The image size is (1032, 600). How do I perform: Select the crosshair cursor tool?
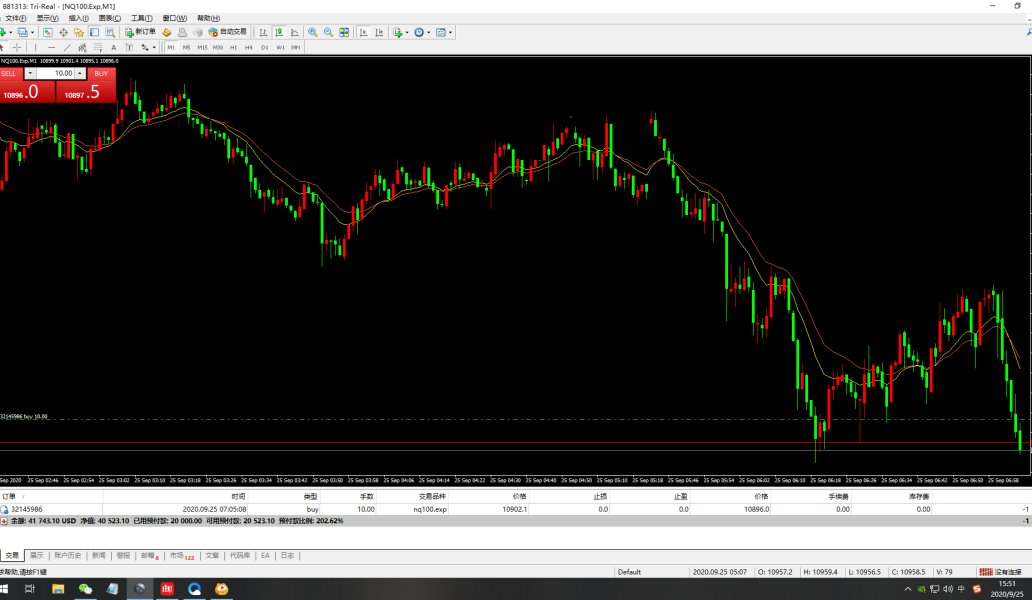(19, 47)
